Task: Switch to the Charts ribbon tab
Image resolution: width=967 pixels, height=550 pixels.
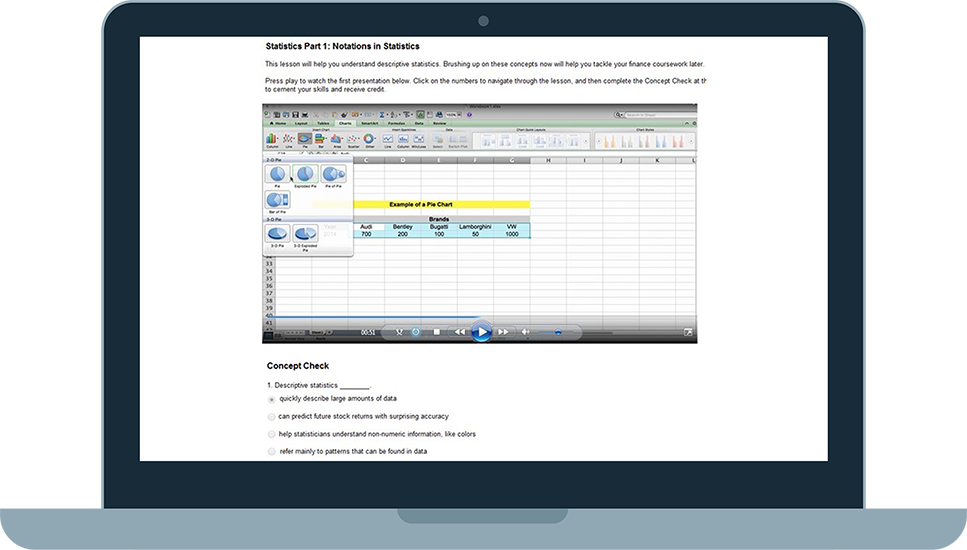Action: pos(345,123)
